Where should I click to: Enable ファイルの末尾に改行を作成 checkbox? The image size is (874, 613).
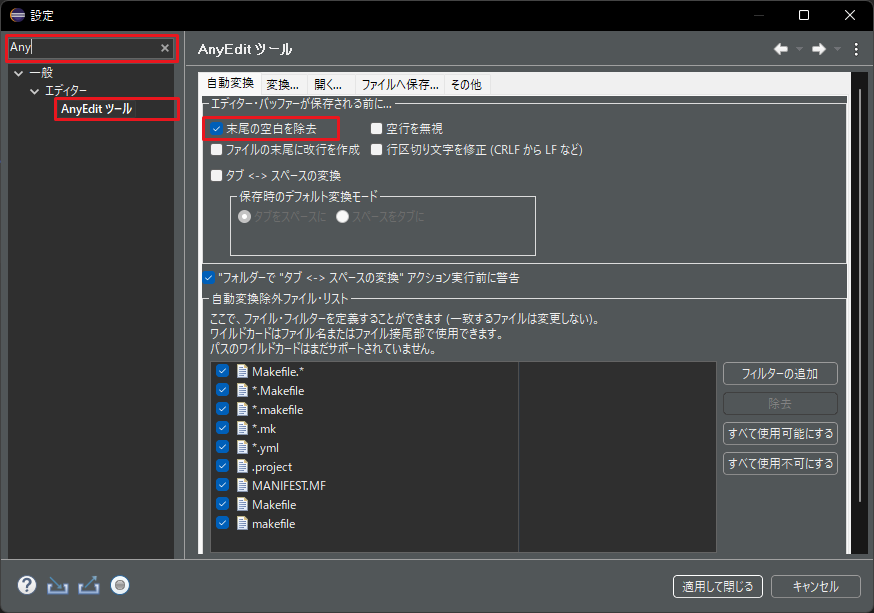coord(216,149)
